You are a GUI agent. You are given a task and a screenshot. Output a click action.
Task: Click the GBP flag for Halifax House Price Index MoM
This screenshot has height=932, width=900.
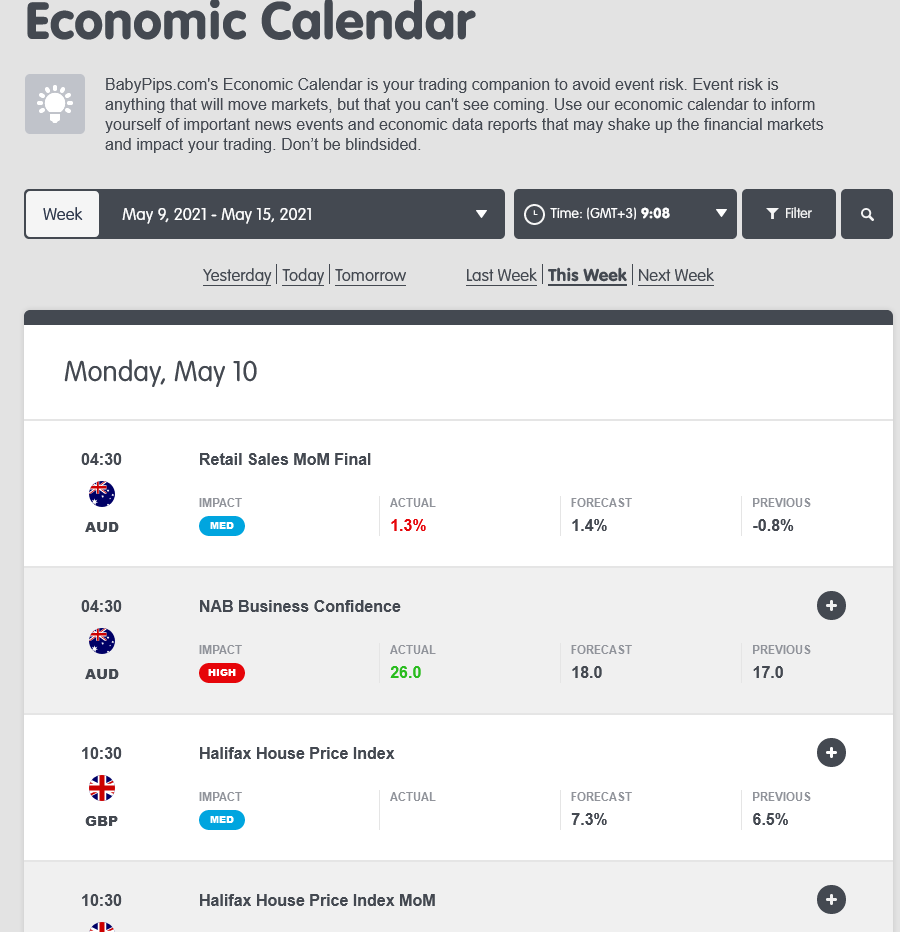(x=101, y=927)
